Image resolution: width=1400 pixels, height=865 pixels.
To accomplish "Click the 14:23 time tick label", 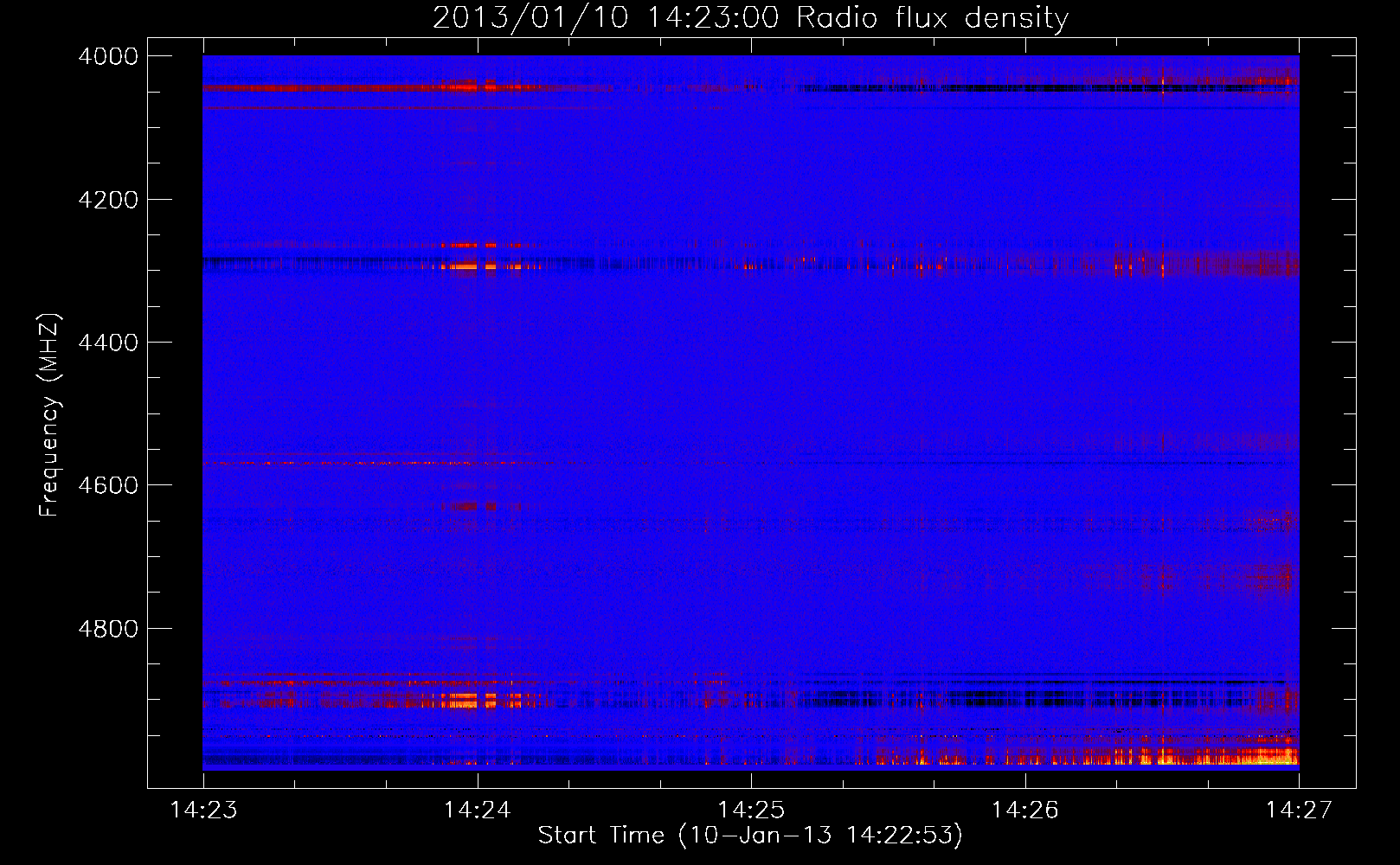I will [204, 810].
